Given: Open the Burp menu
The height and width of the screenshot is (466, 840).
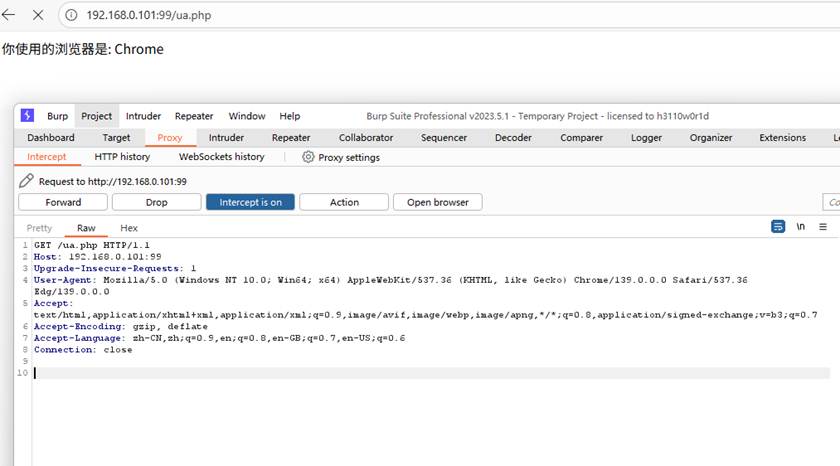Looking at the screenshot, I should tap(57, 116).
